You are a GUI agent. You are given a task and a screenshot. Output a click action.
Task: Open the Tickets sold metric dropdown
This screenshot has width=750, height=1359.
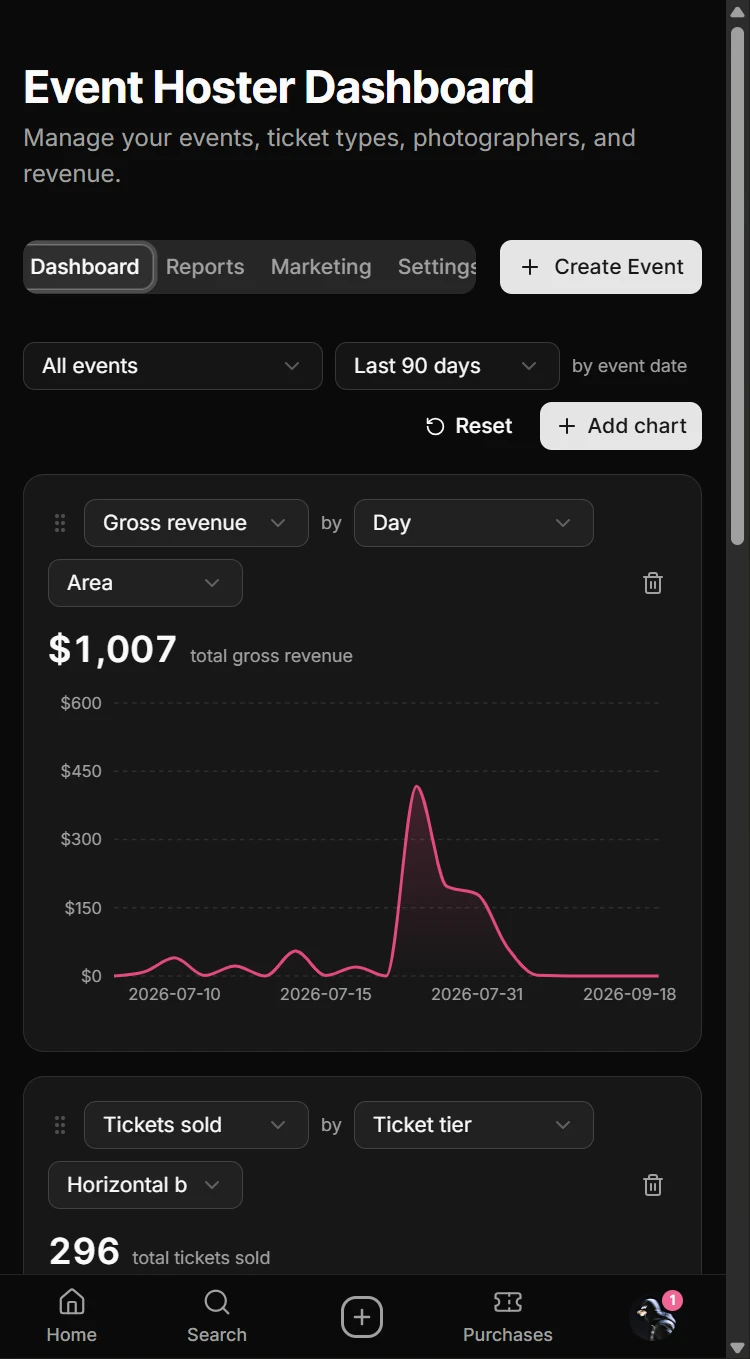tap(196, 1125)
